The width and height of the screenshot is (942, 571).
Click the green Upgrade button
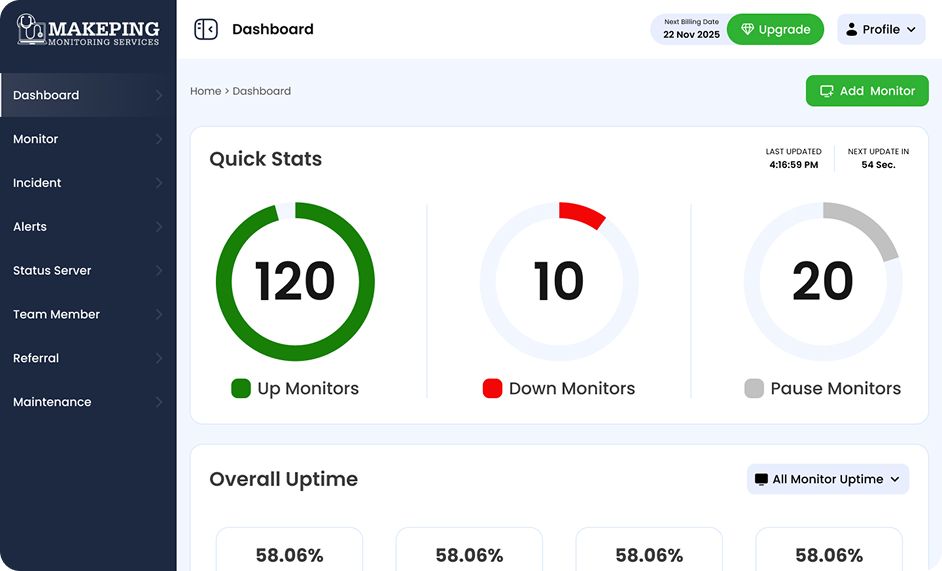click(x=775, y=29)
